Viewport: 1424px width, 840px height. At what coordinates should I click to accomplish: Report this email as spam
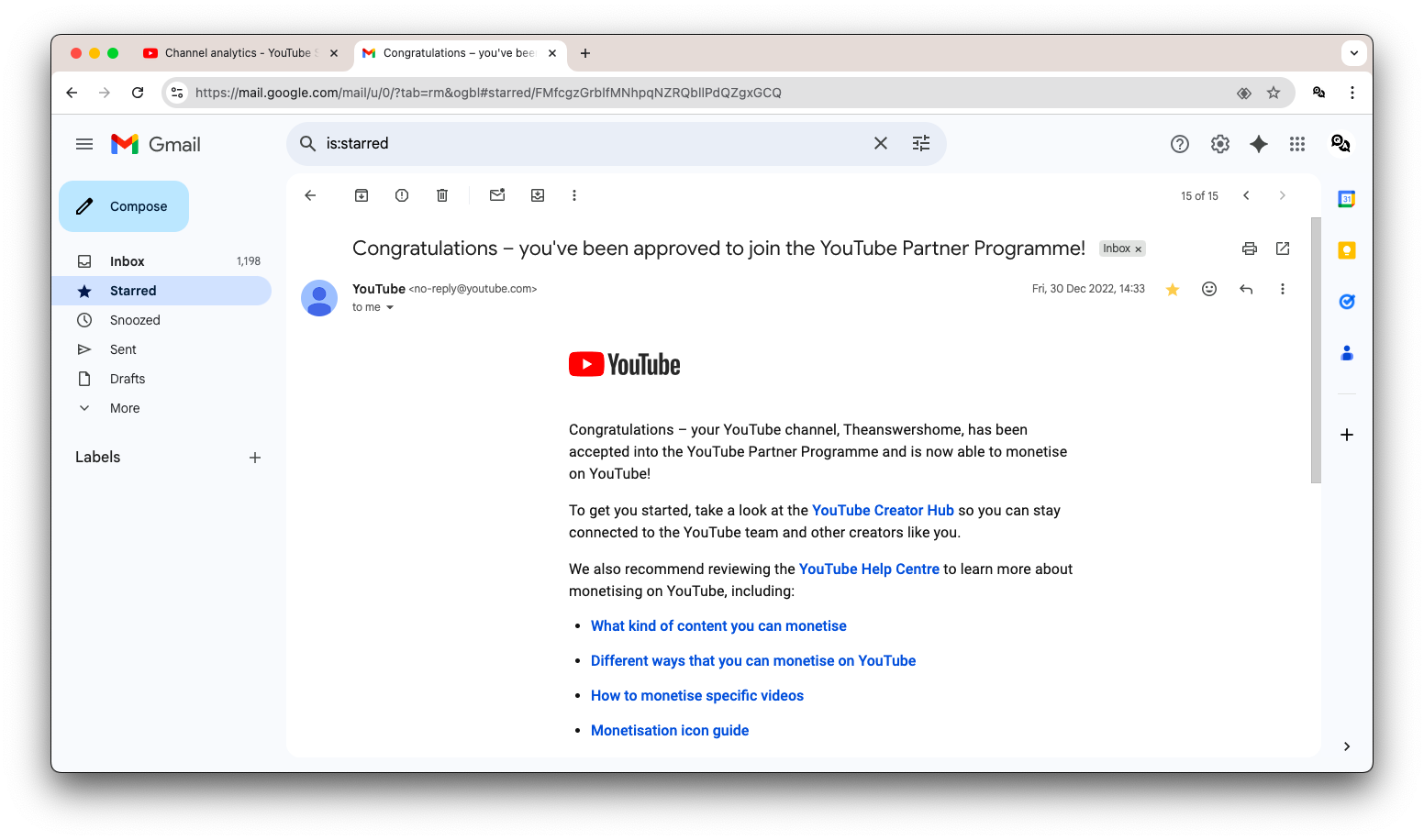click(402, 195)
